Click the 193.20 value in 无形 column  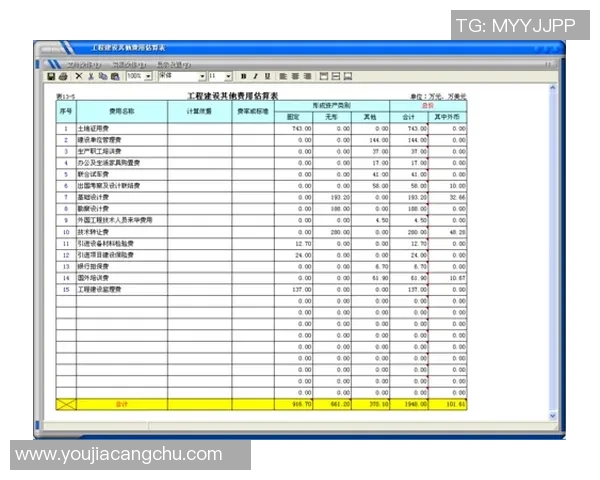point(332,198)
